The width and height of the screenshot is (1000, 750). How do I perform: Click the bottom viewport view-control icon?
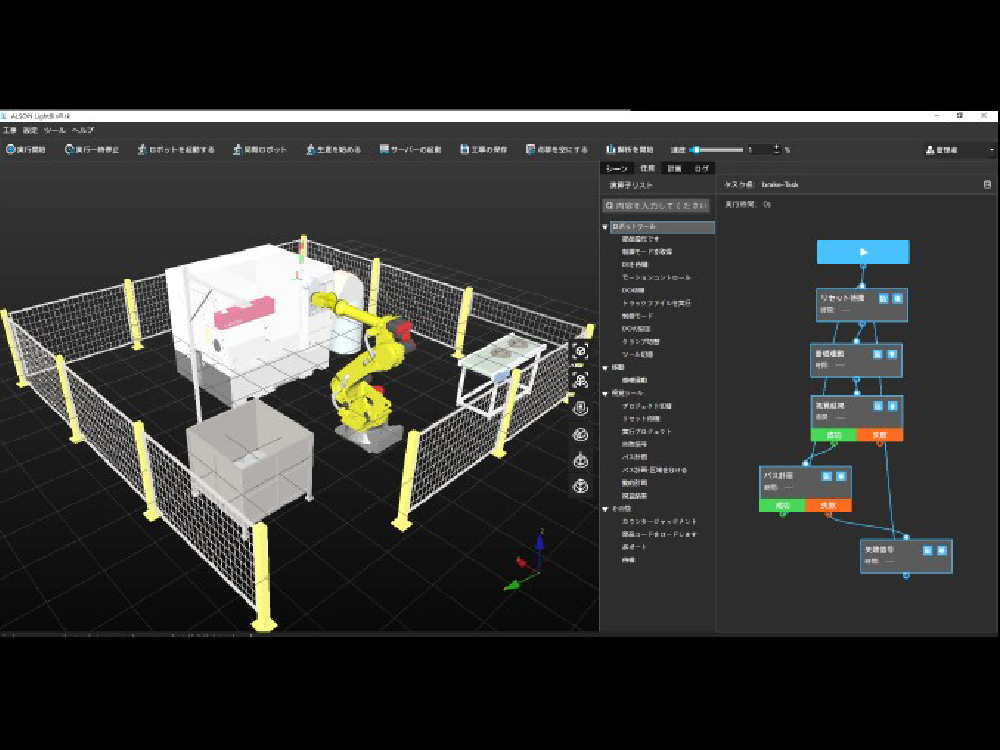[x=581, y=486]
